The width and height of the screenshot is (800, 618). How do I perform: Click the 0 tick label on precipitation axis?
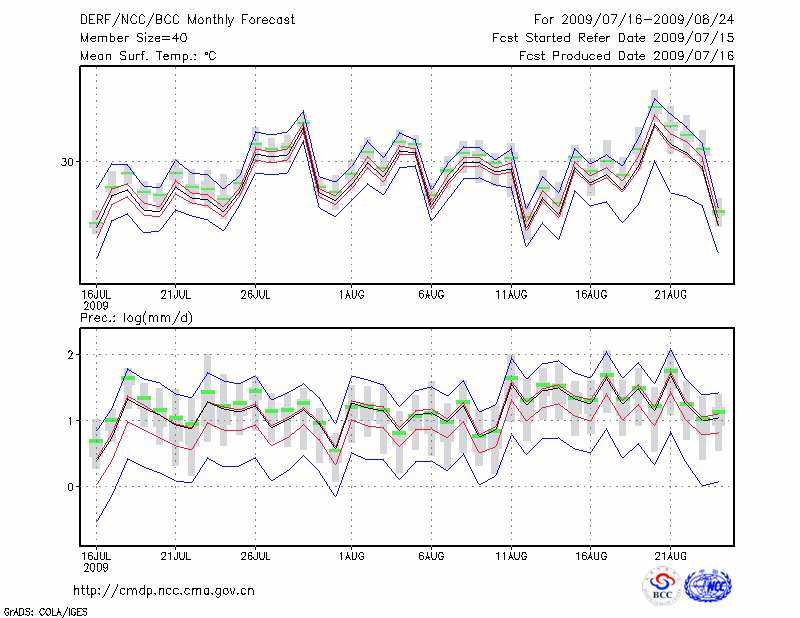(x=71, y=487)
